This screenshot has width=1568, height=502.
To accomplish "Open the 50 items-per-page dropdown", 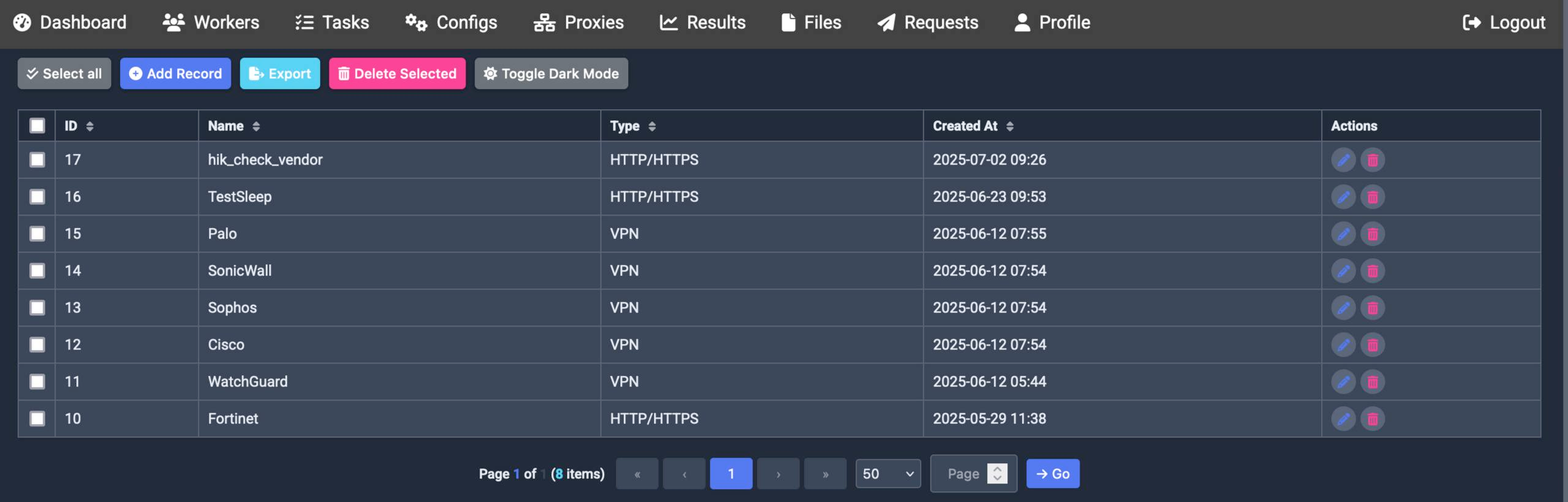I will [x=888, y=474].
